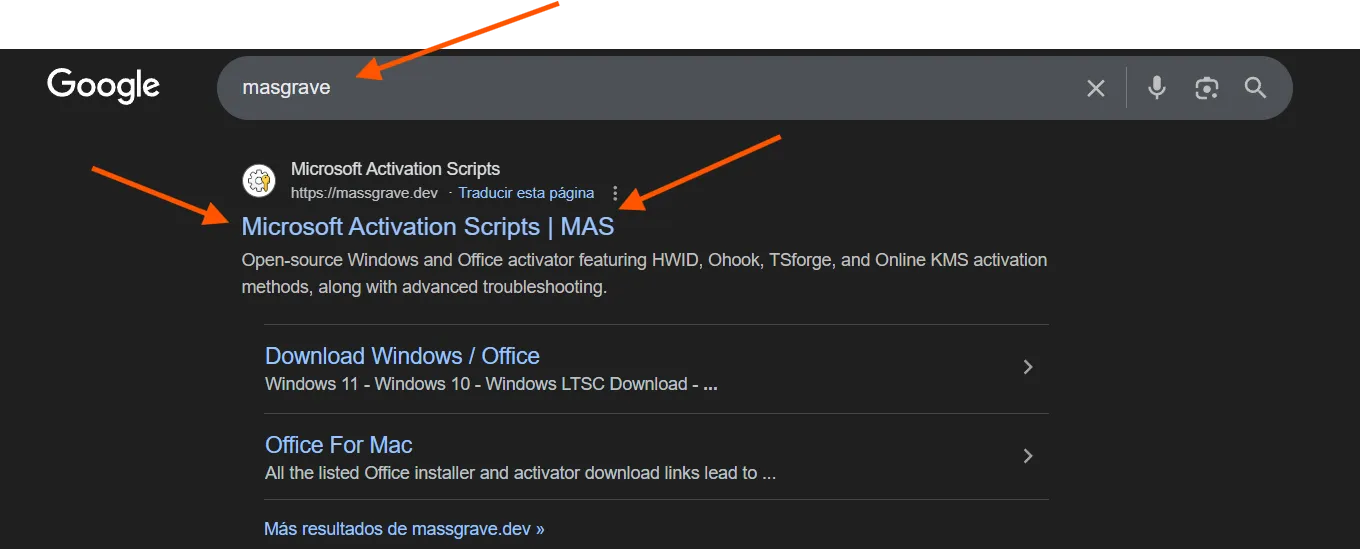Click the Google logo
The height and width of the screenshot is (549, 1360).
[103, 86]
